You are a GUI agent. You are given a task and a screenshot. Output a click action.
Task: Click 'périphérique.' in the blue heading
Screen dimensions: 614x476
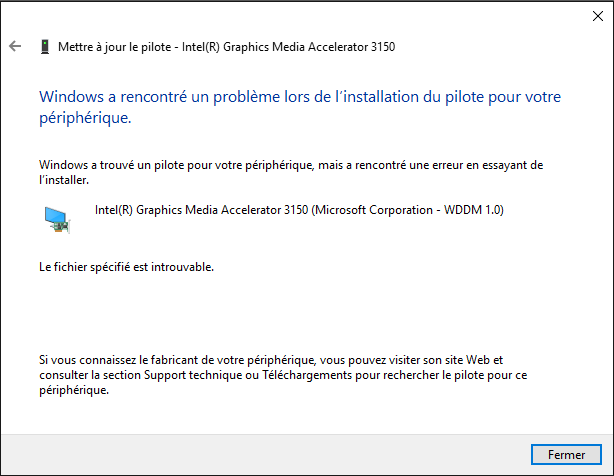pos(85,117)
